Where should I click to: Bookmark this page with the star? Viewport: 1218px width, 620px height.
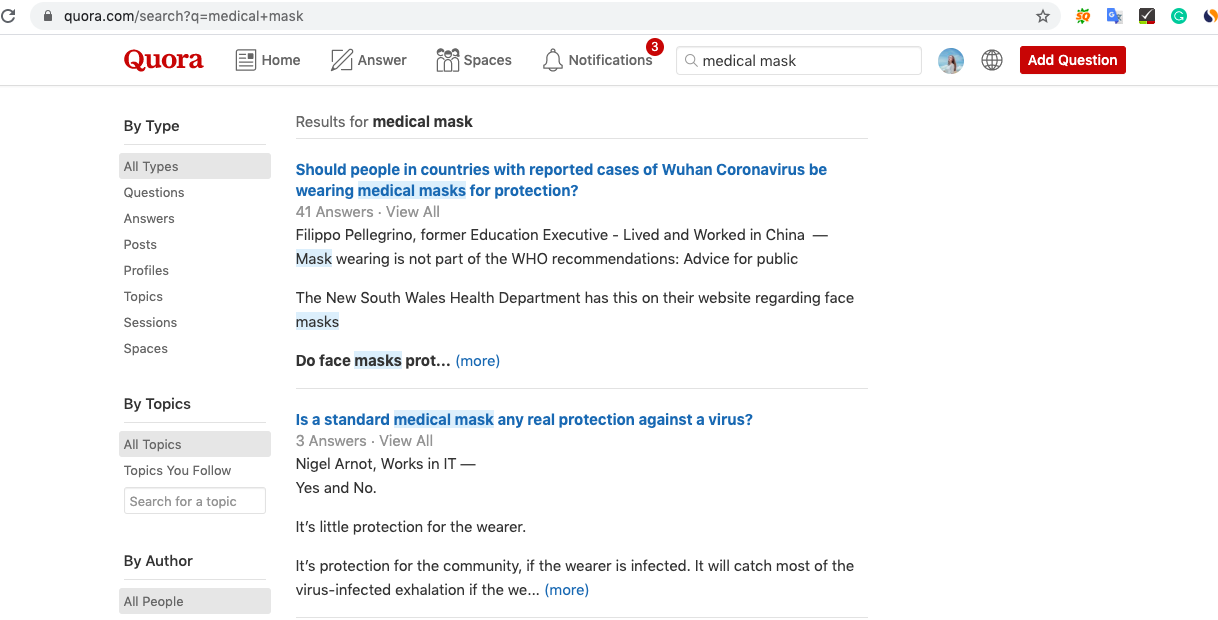1043,16
